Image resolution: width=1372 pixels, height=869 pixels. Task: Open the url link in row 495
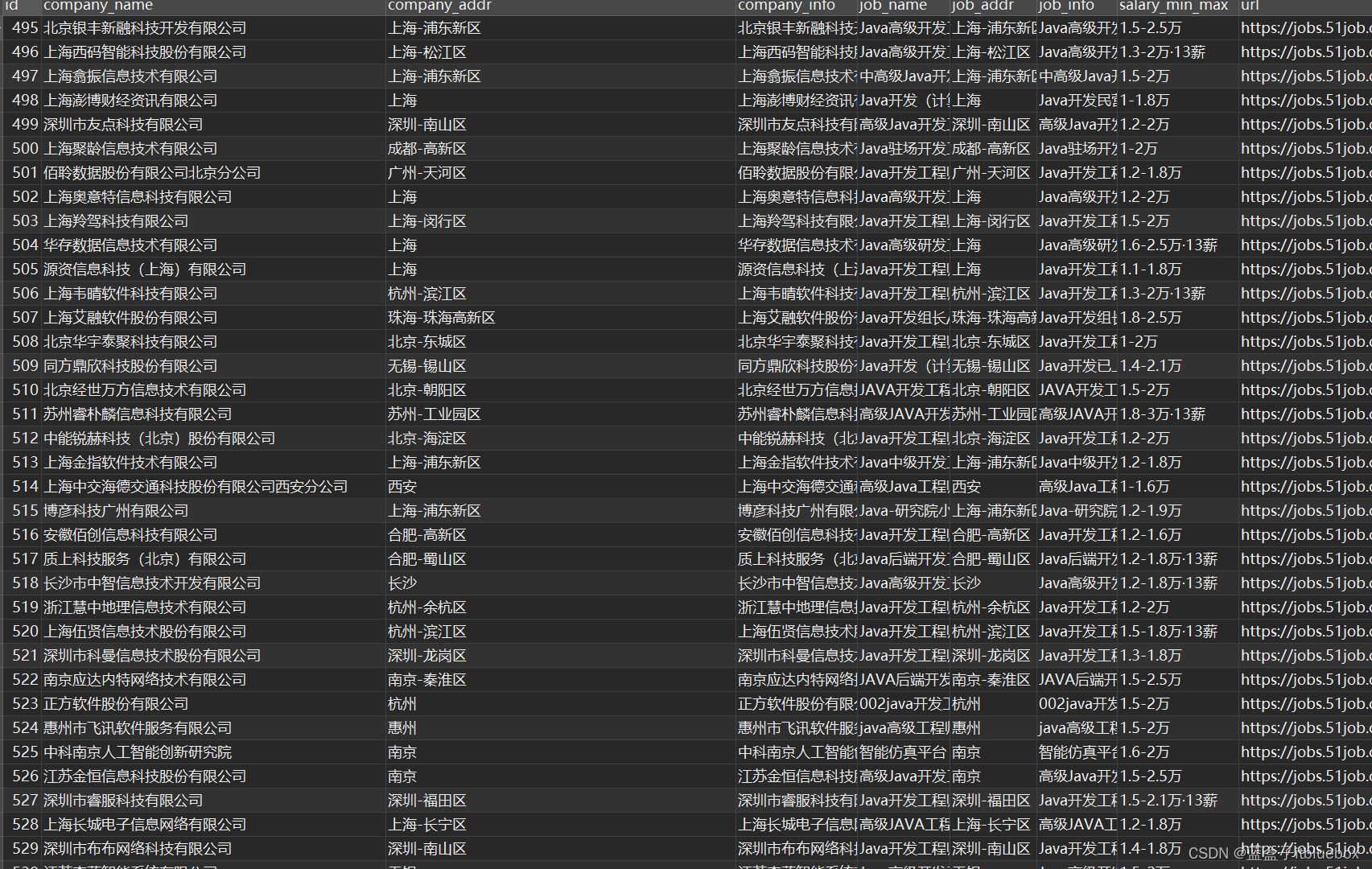[x=1305, y=28]
